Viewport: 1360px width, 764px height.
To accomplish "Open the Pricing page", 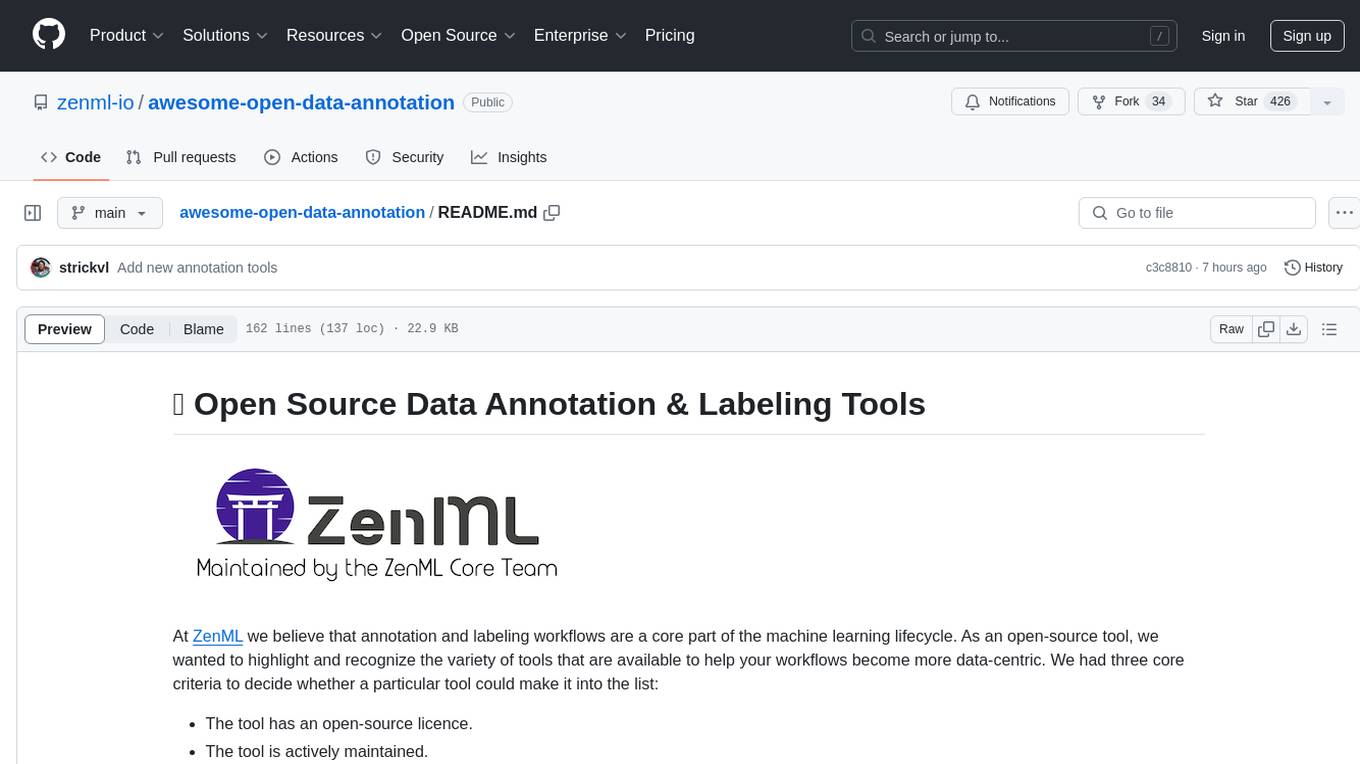I will click(670, 35).
